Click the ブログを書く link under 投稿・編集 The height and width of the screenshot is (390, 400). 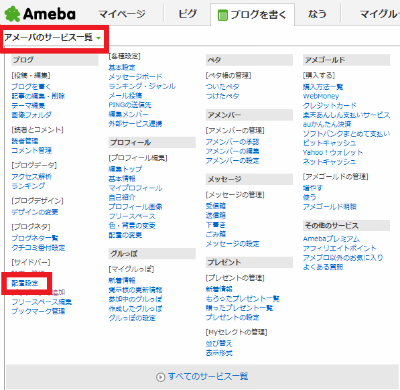click(31, 87)
